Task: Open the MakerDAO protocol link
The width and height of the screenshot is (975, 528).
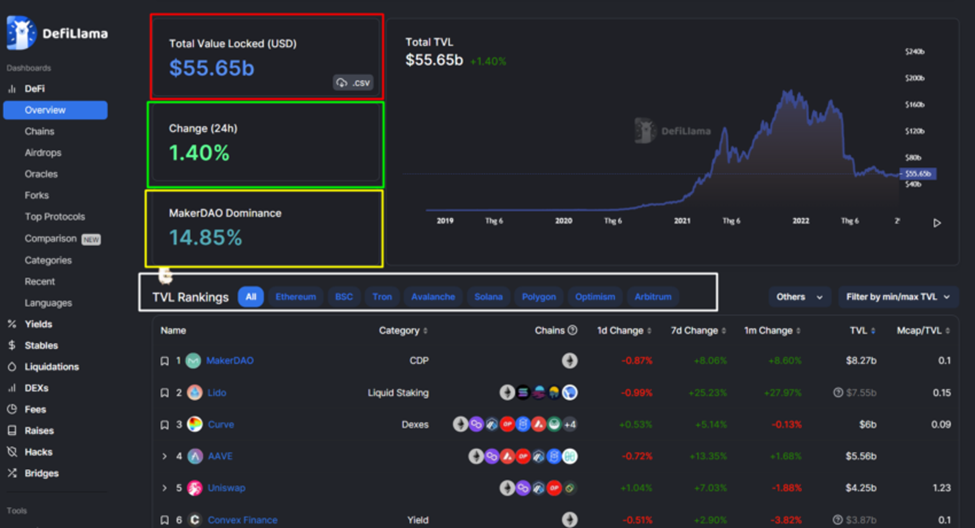Action: [x=229, y=361]
